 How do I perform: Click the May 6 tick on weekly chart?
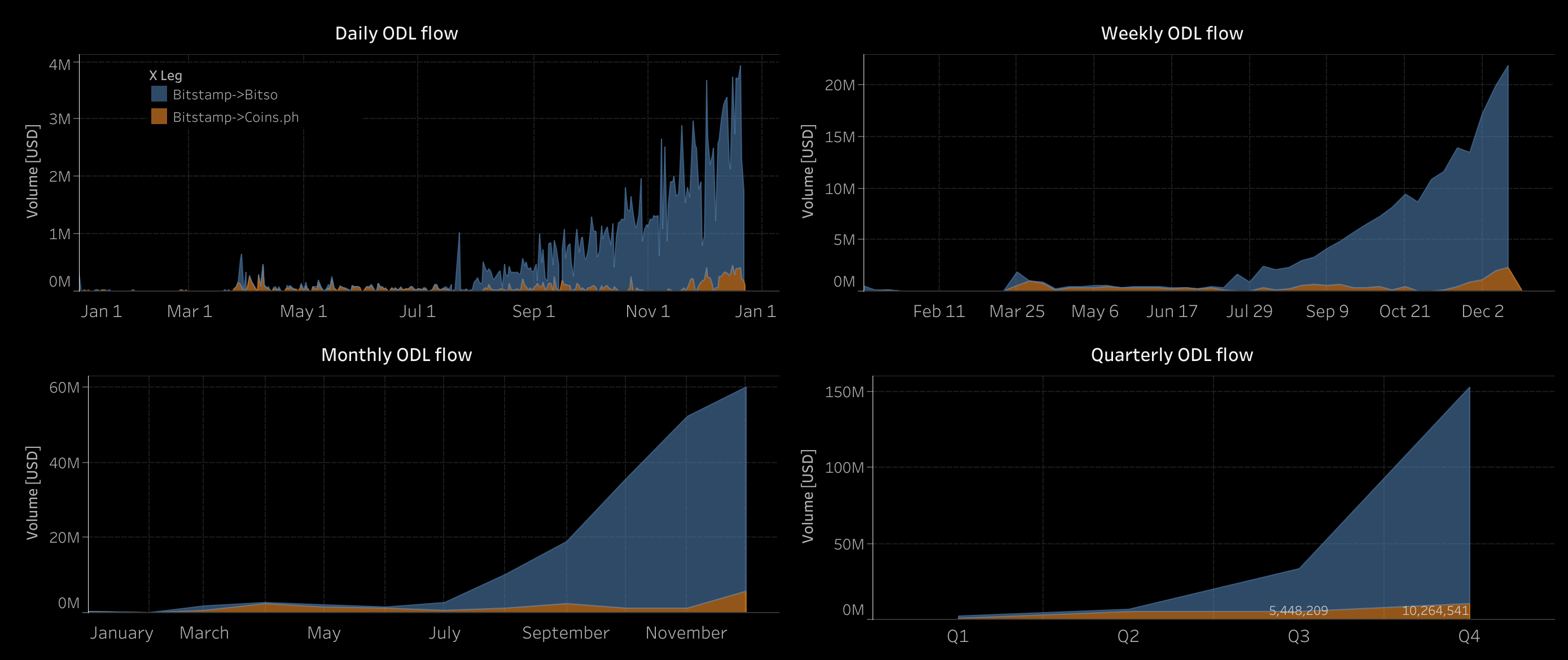1094,311
